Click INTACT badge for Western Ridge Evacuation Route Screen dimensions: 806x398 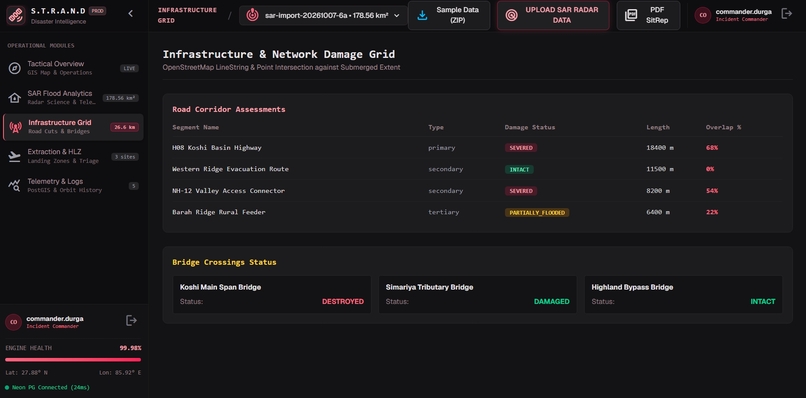coord(519,169)
